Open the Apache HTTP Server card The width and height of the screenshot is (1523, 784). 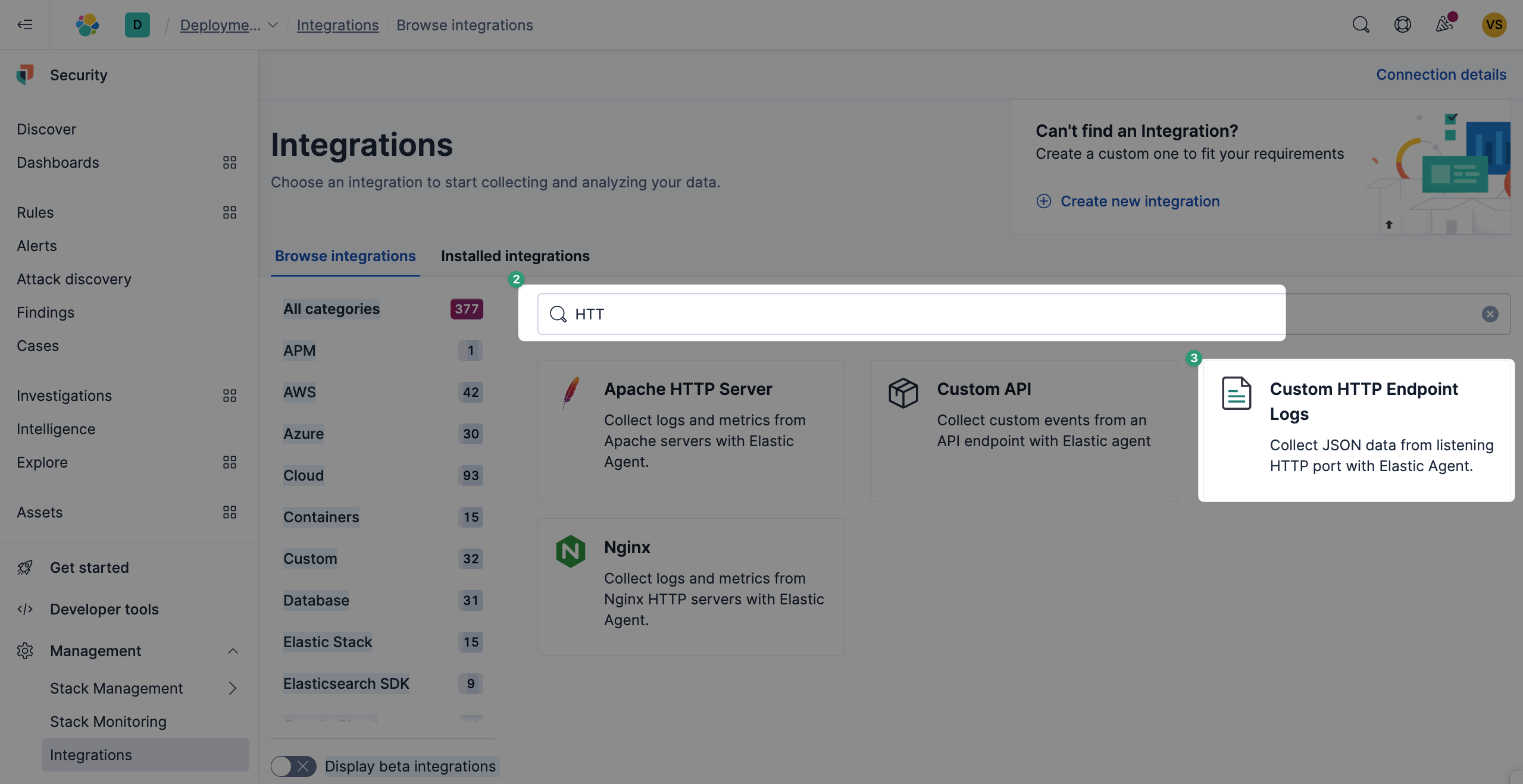(691, 431)
